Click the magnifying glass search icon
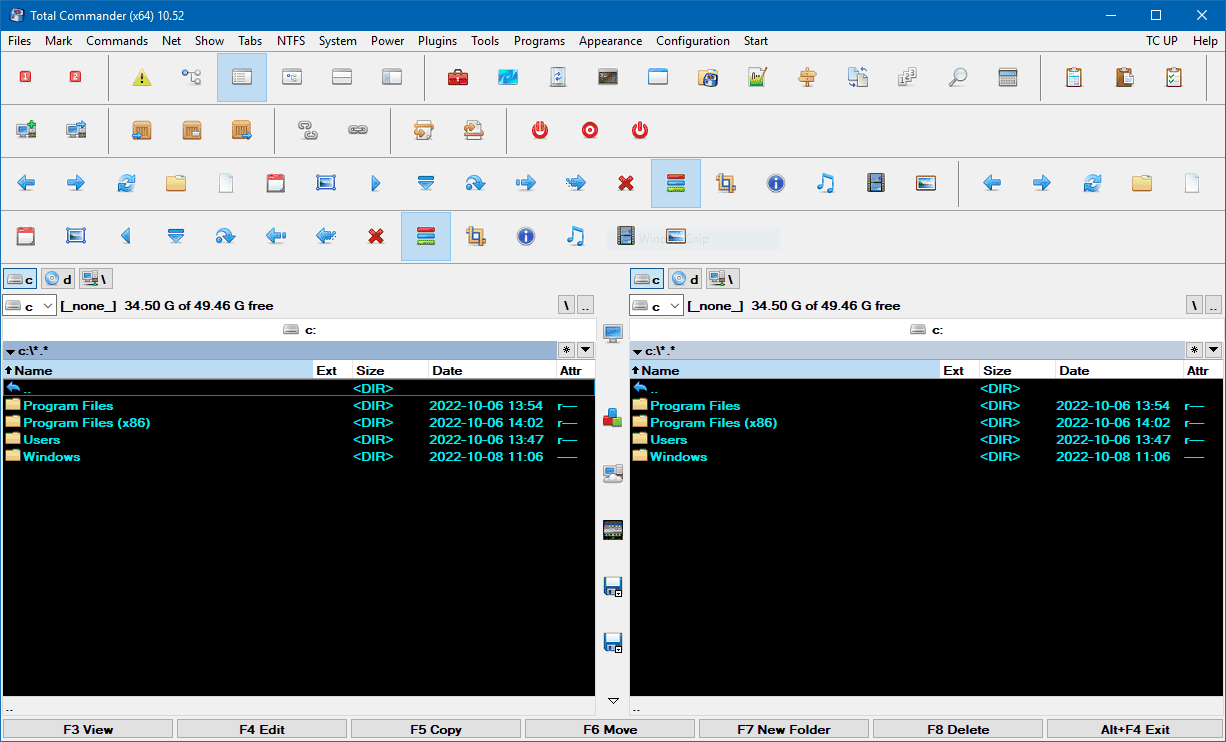Image resolution: width=1226 pixels, height=742 pixels. tap(958, 77)
